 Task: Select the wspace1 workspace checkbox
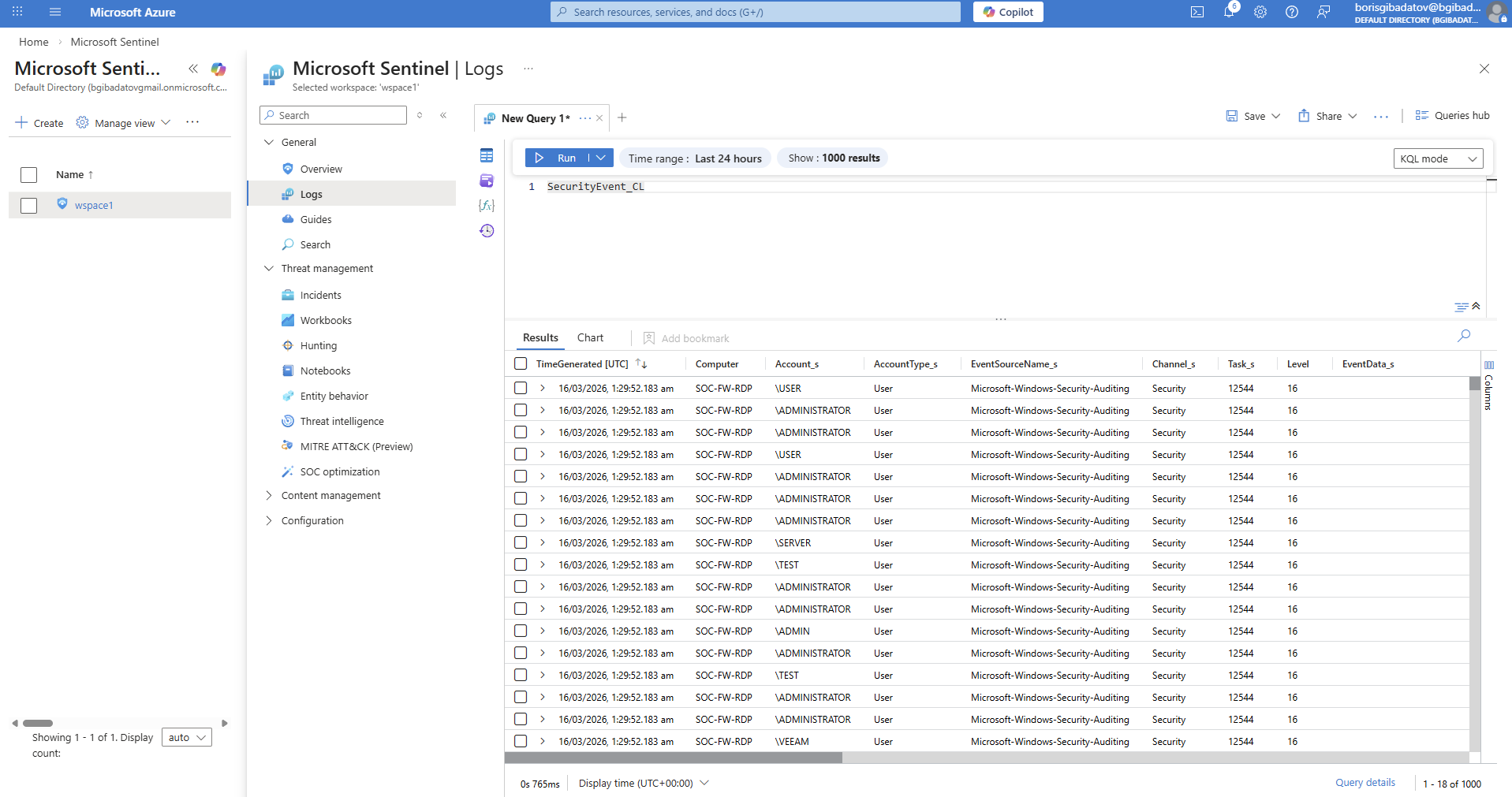click(x=29, y=206)
